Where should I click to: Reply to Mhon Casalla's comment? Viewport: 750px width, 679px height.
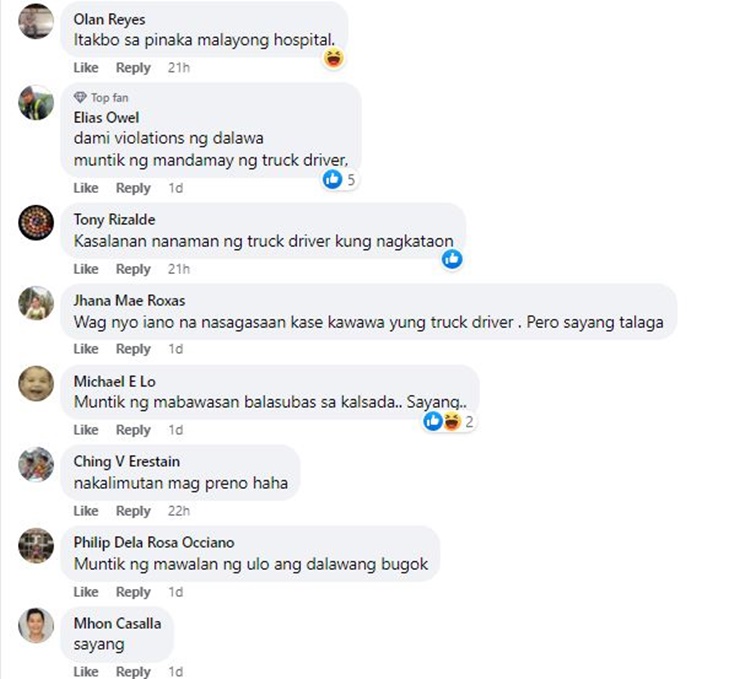pyautogui.click(x=133, y=672)
